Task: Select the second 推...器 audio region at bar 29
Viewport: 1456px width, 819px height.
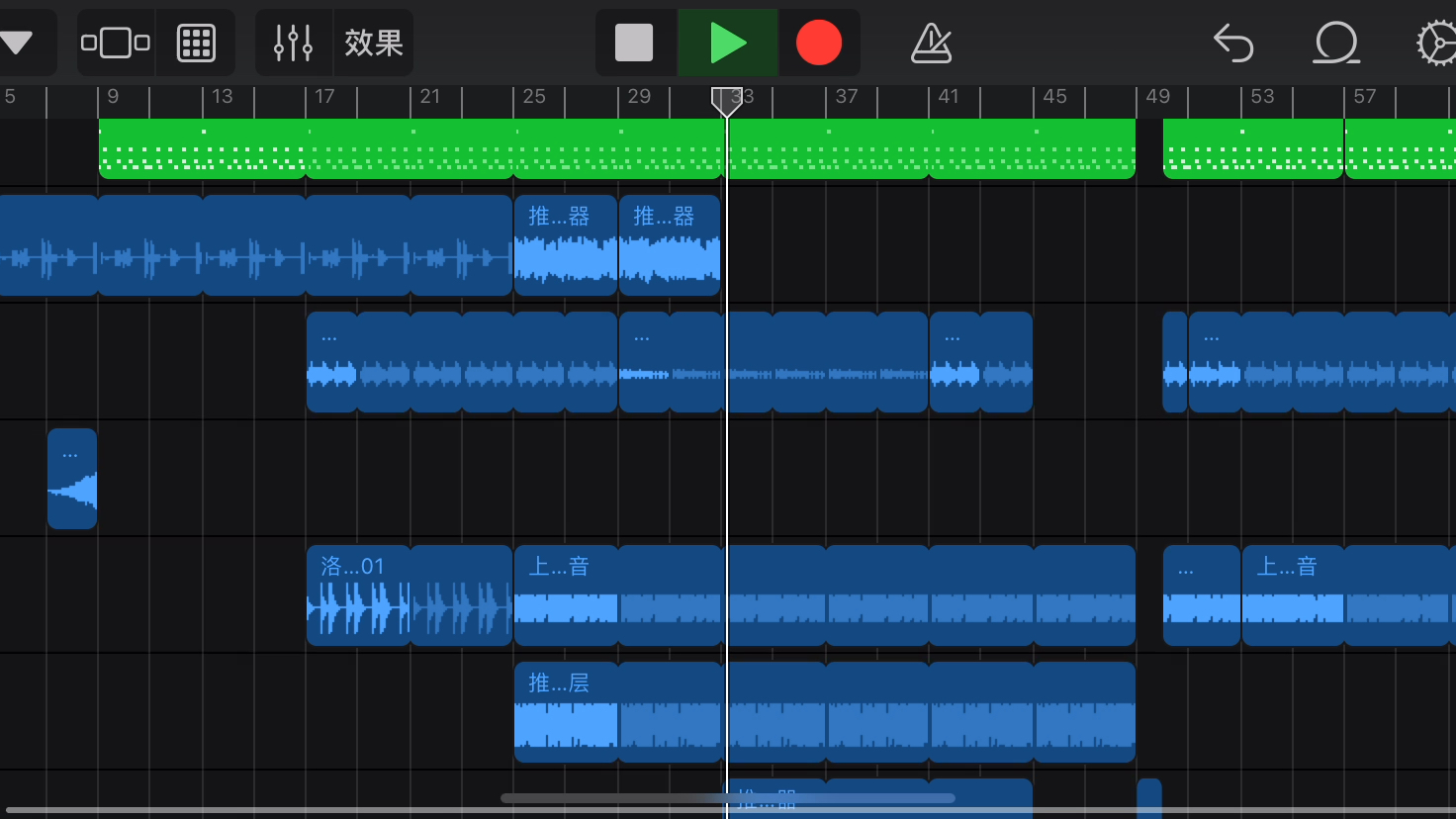Action: (670, 245)
